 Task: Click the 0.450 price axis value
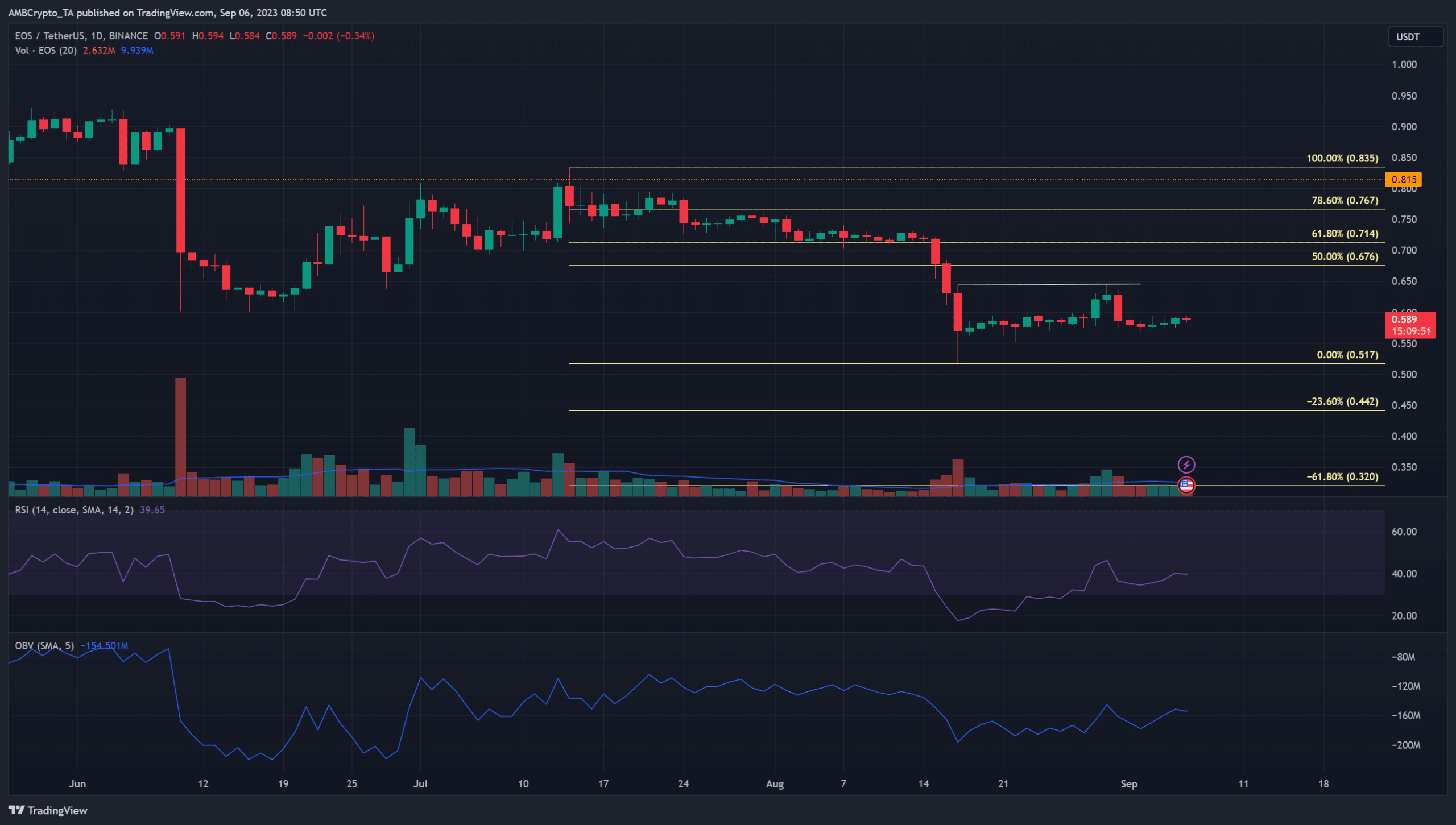(1404, 405)
